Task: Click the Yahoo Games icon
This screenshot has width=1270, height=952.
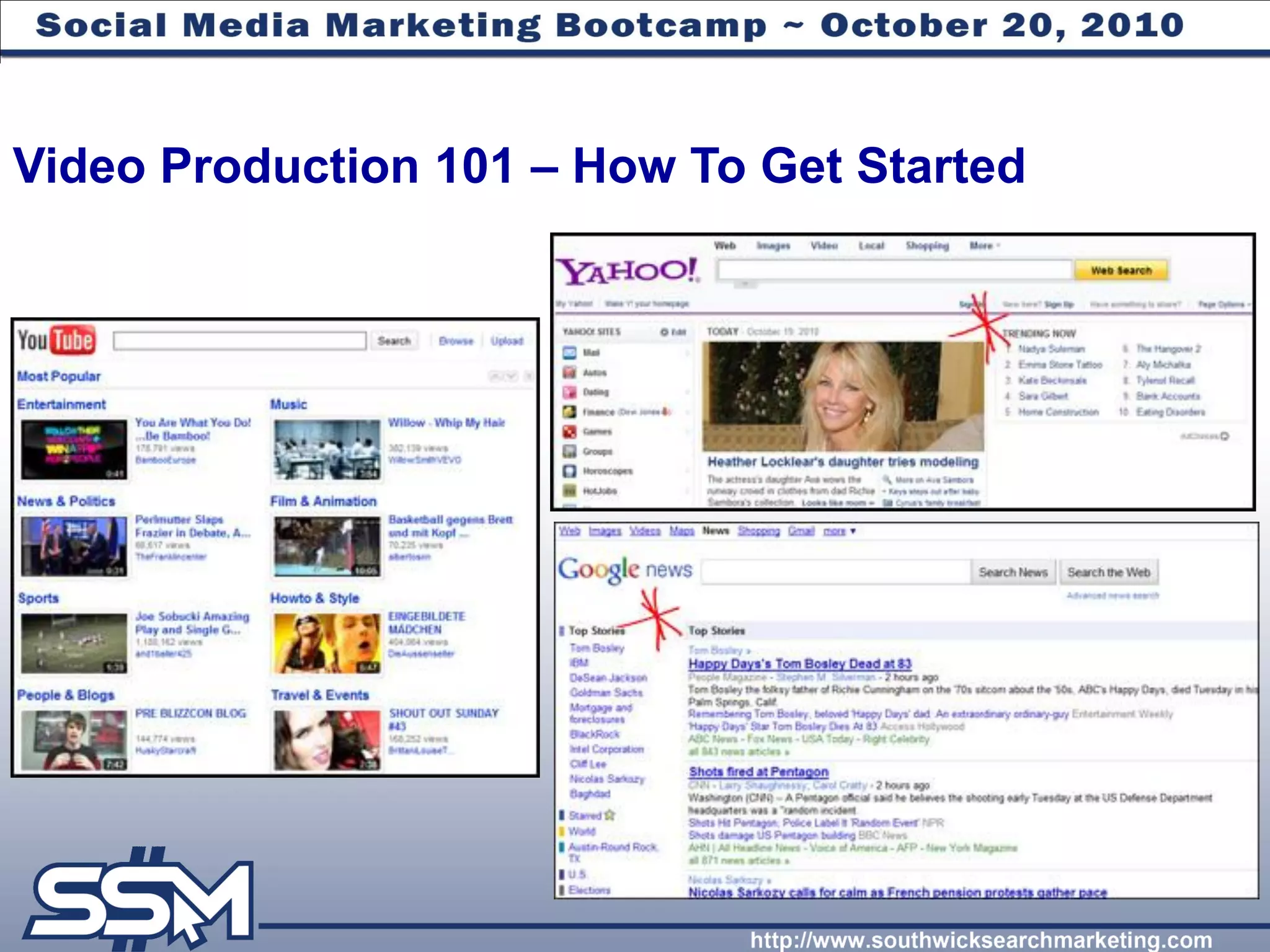Action: (569, 431)
